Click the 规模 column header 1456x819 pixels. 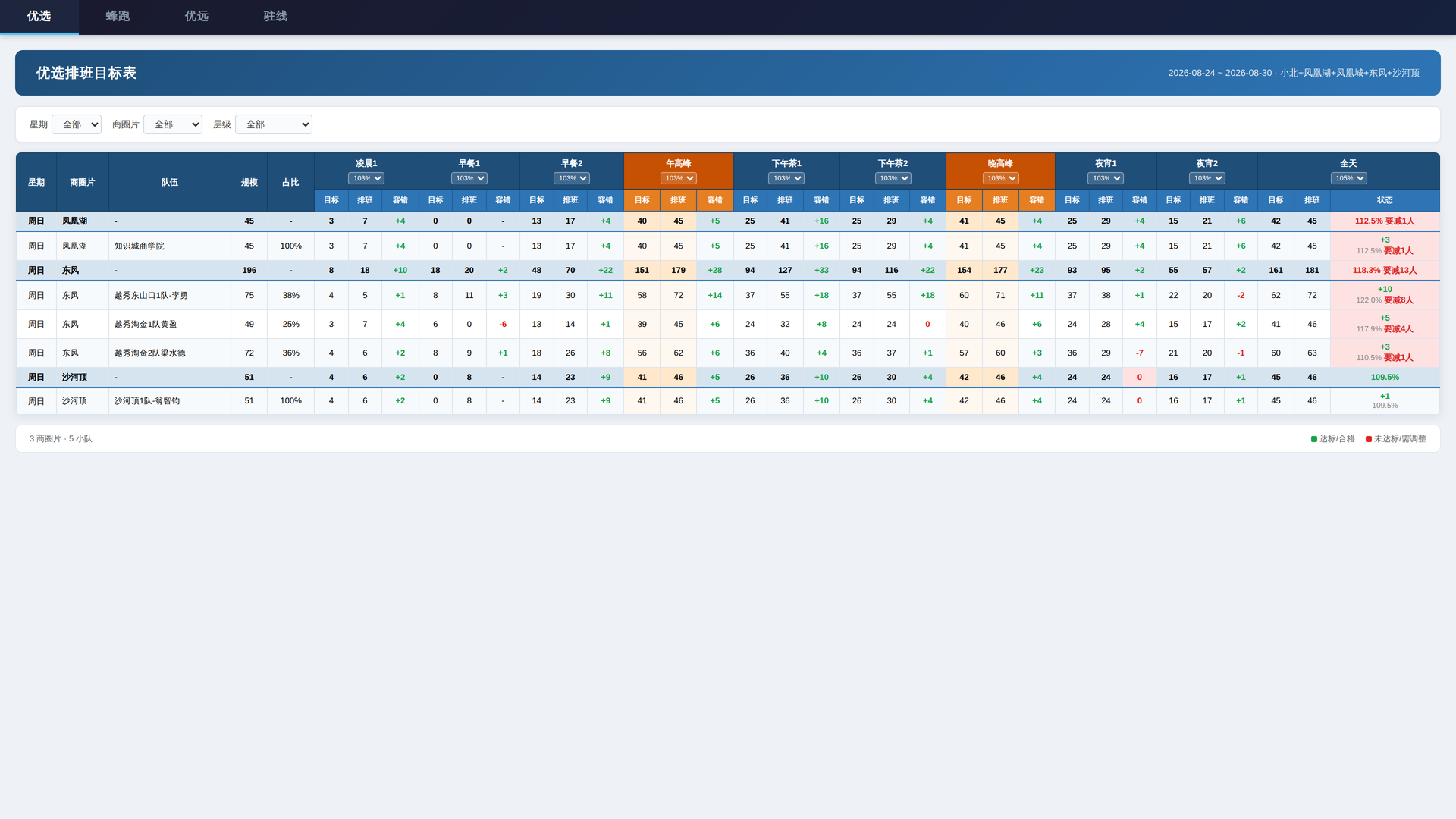click(x=249, y=182)
